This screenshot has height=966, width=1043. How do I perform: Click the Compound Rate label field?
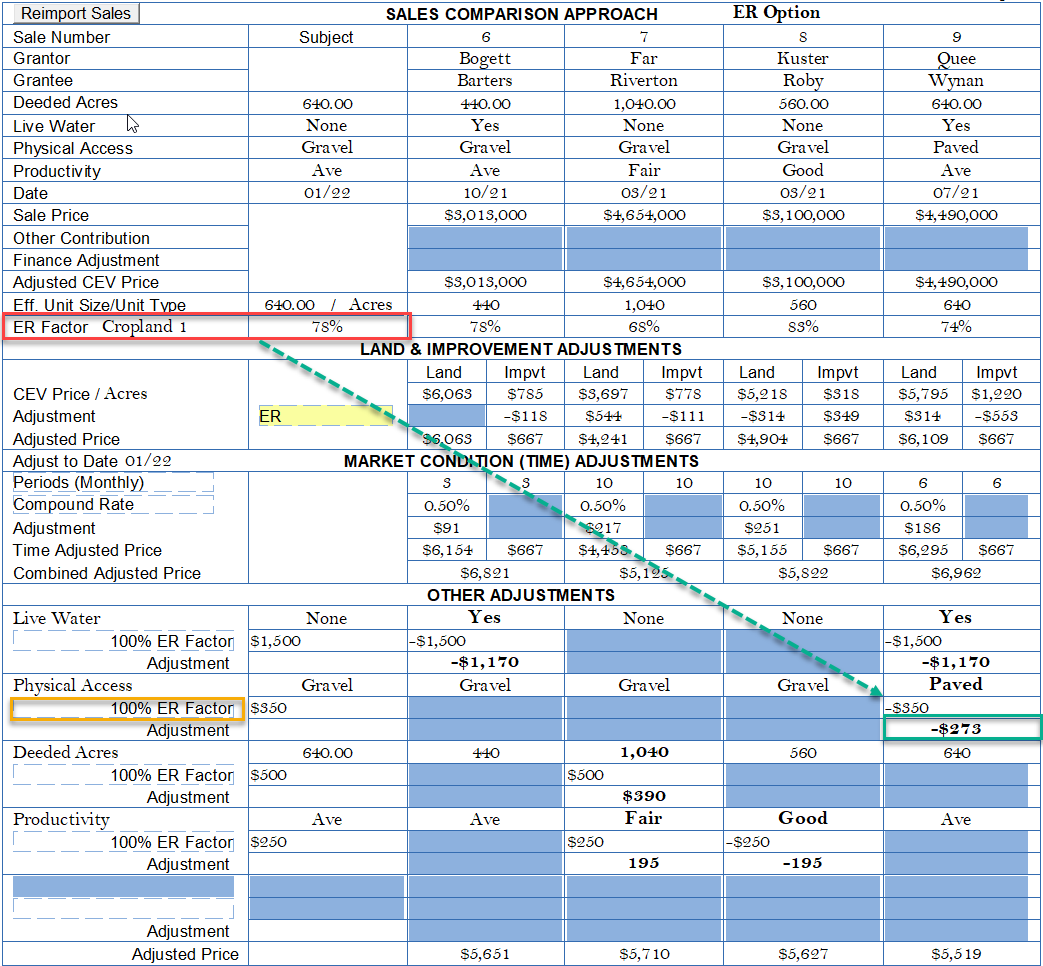(x=112, y=505)
